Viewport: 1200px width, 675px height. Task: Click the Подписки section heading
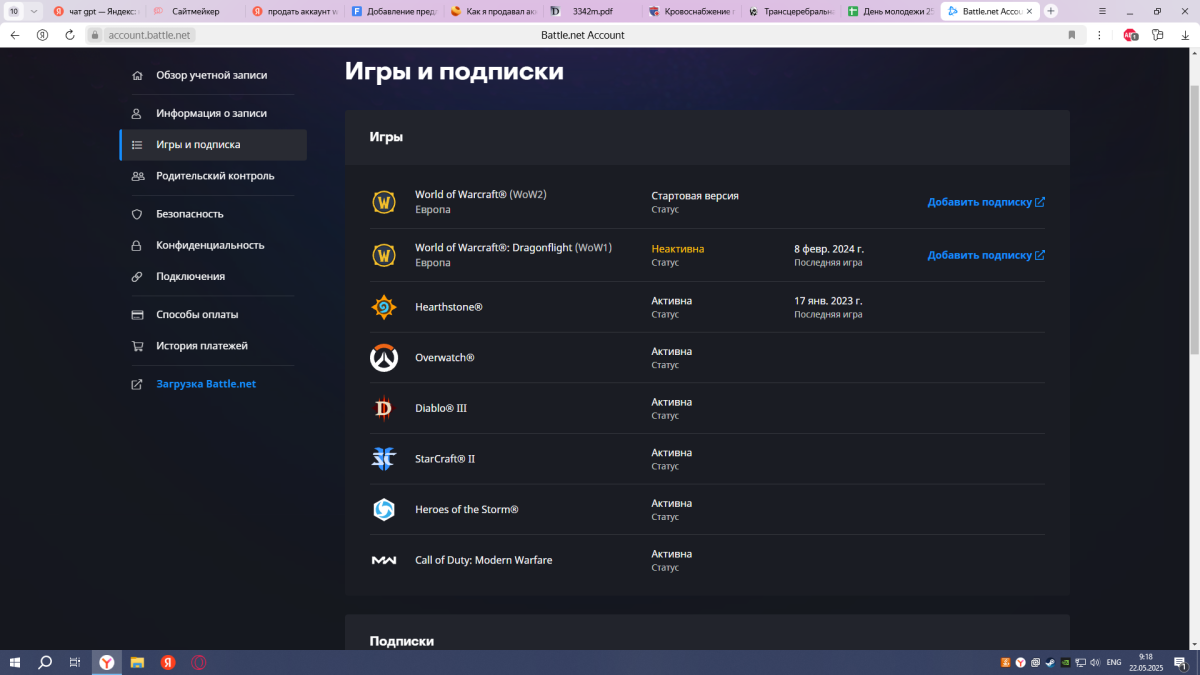pos(402,641)
